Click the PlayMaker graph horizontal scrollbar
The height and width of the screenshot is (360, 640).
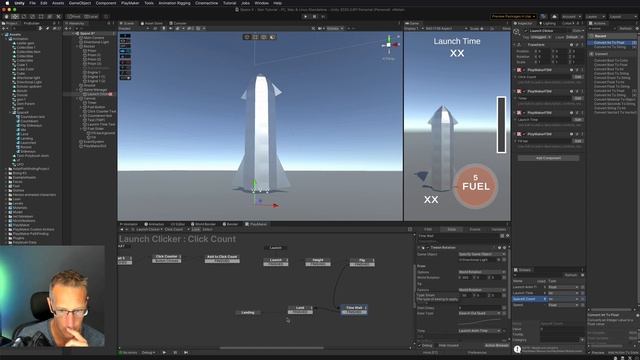271,348
